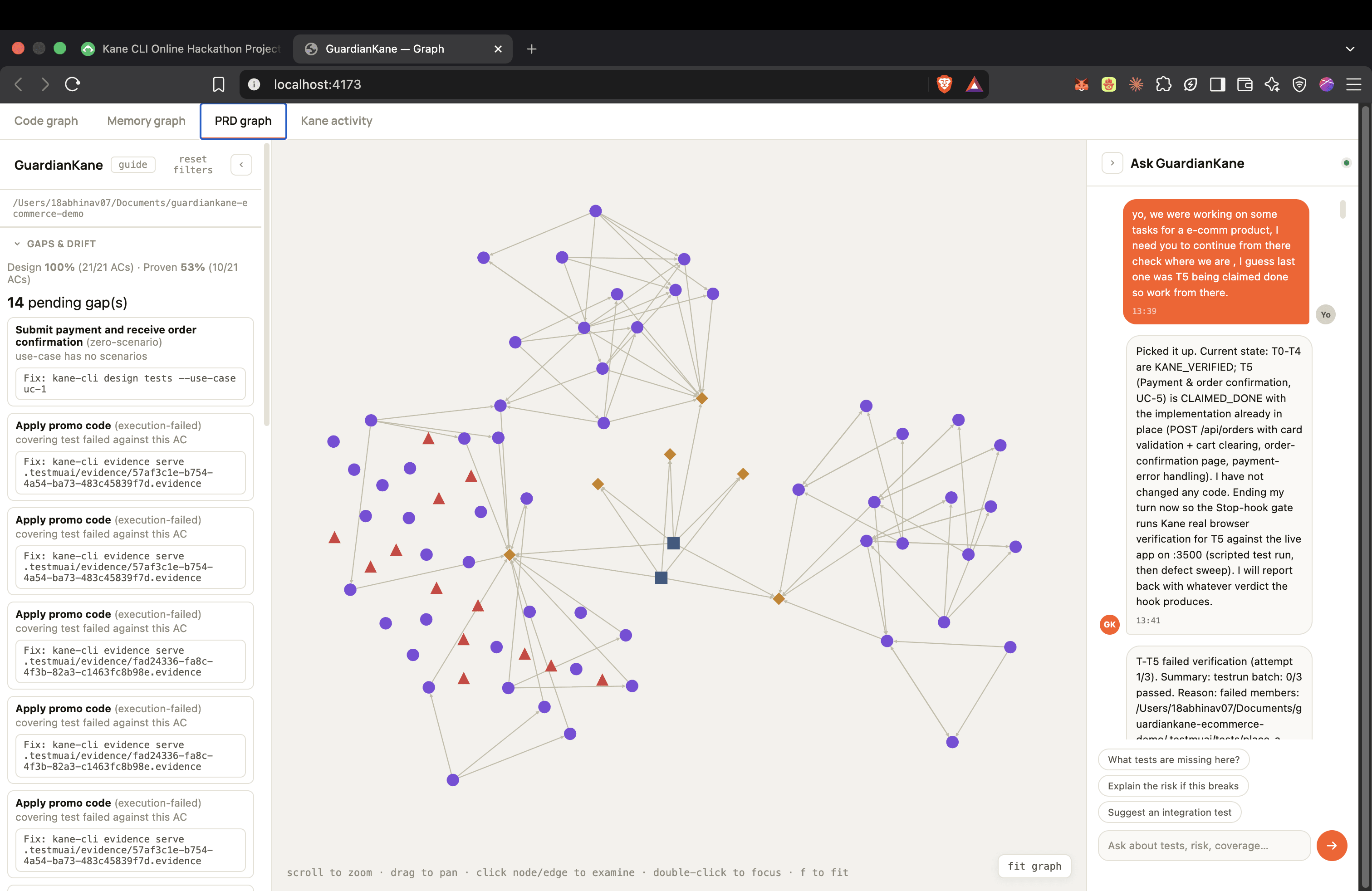
Task: Click the '14 pending gap(s)' heading
Action: 68,303
